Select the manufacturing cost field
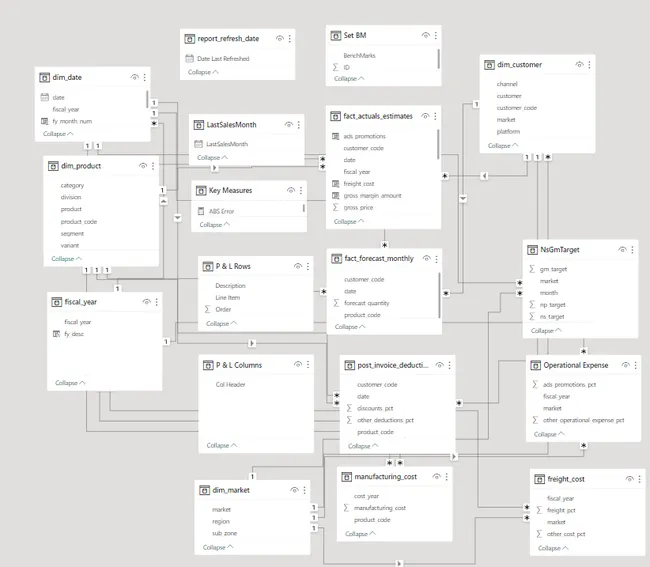The image size is (650, 567). click(380, 508)
